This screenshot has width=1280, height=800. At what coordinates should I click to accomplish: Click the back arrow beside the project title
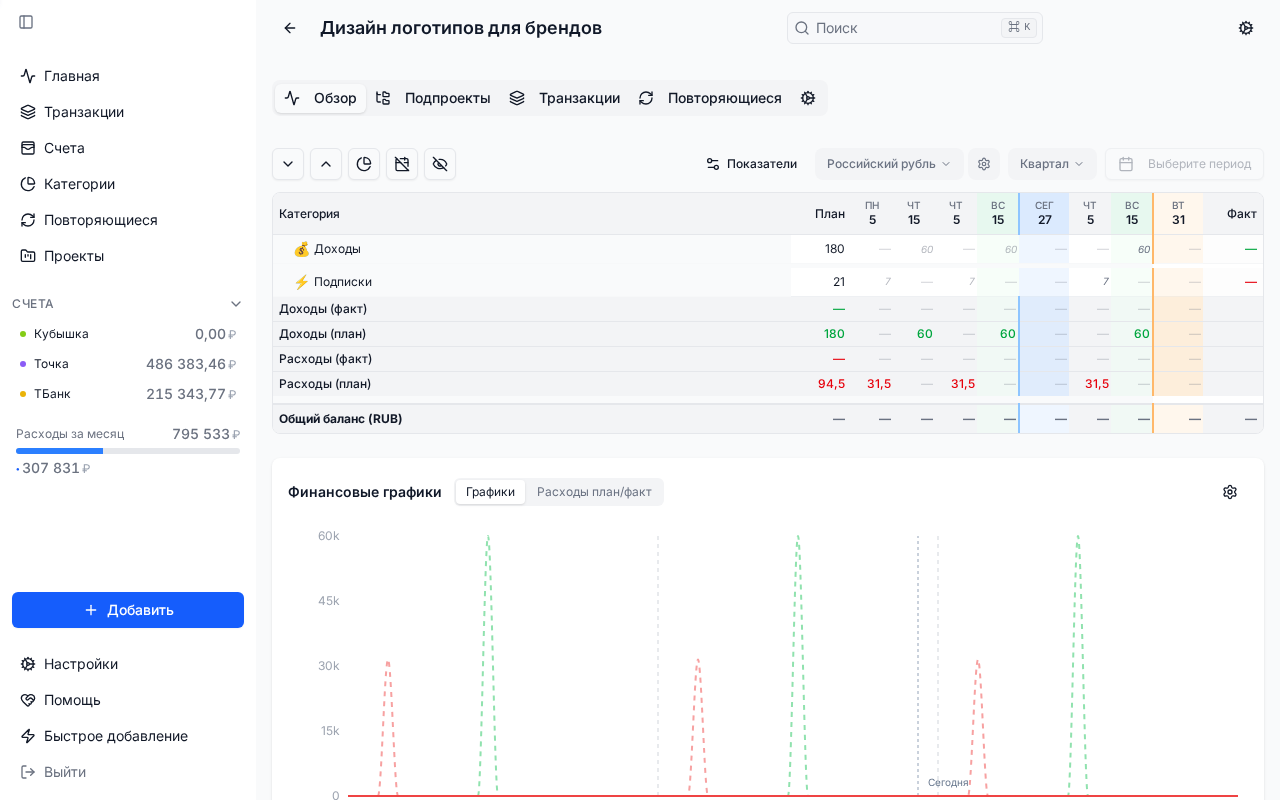289,28
